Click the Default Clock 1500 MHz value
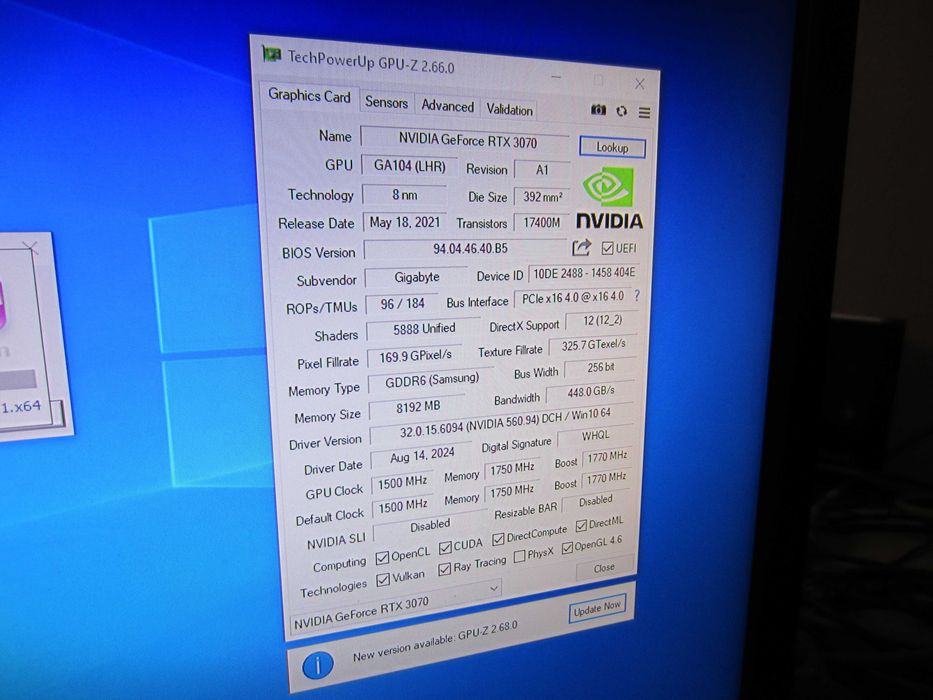Viewport: 933px width, 700px height. click(x=403, y=507)
